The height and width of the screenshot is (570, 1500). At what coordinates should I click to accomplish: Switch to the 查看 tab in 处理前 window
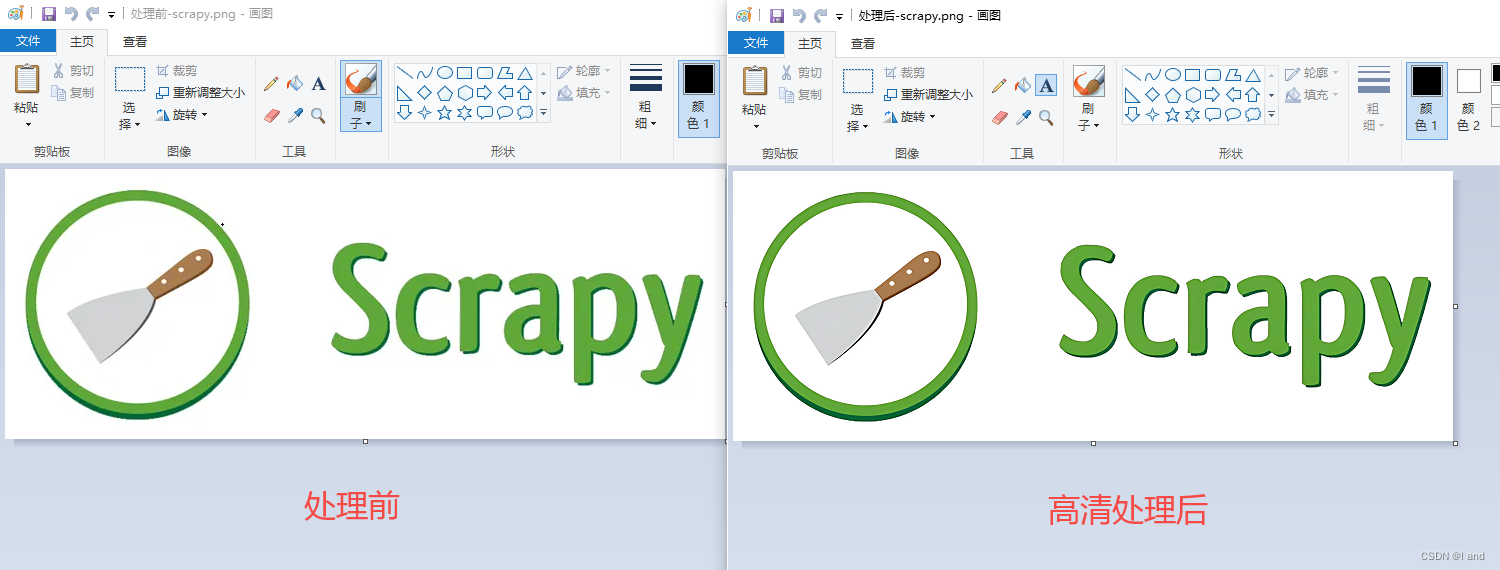(x=135, y=42)
